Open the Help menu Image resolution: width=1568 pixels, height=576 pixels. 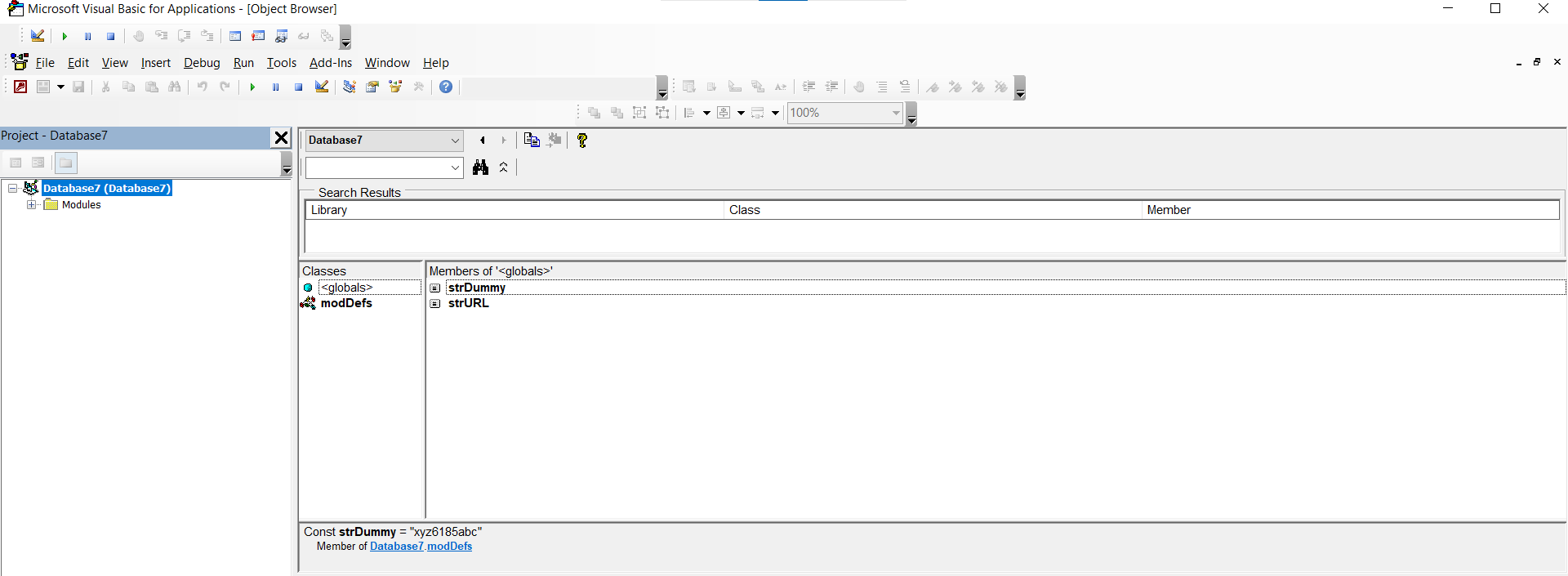(x=436, y=63)
